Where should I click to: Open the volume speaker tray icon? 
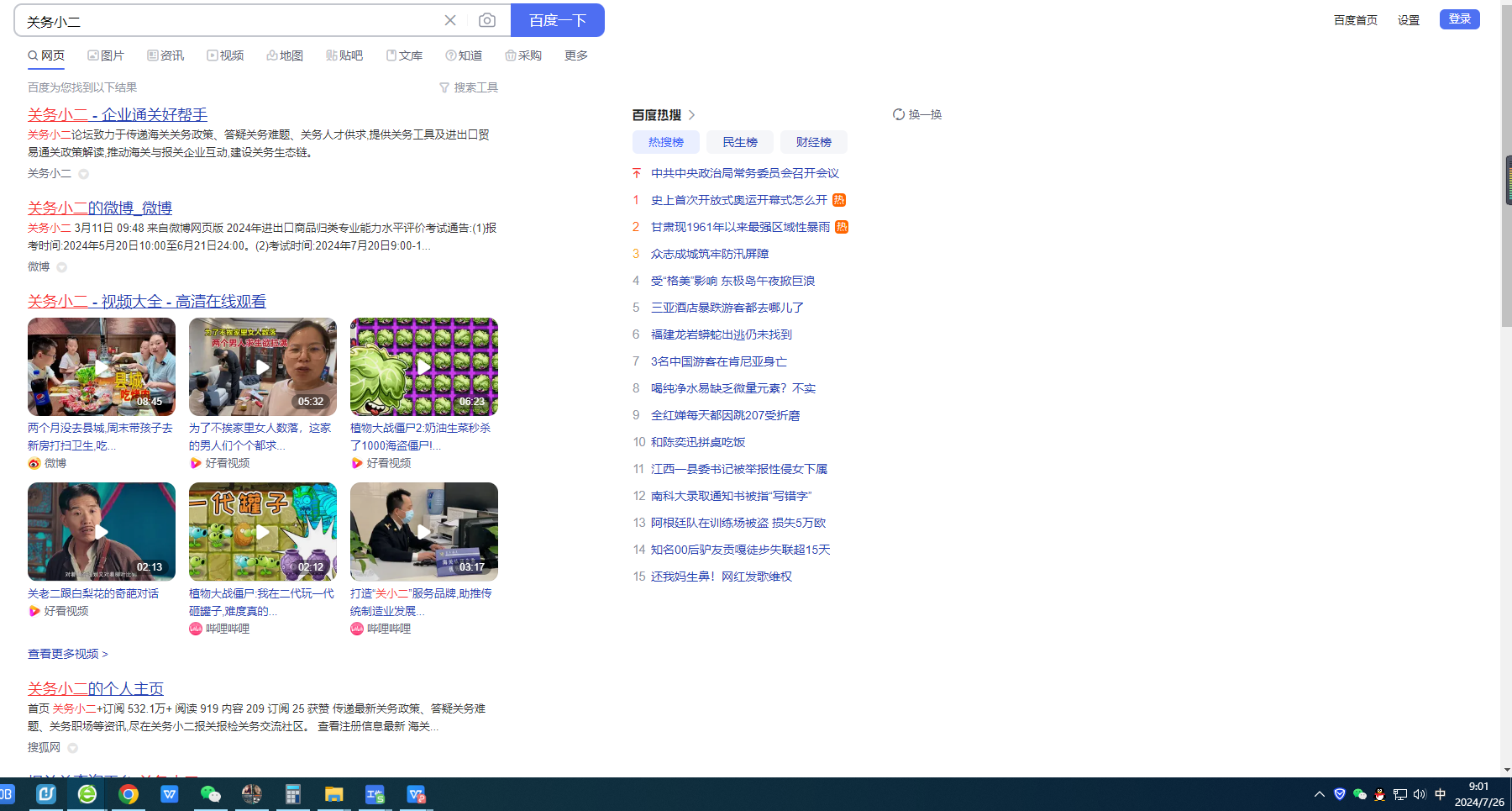pyautogui.click(x=1420, y=794)
